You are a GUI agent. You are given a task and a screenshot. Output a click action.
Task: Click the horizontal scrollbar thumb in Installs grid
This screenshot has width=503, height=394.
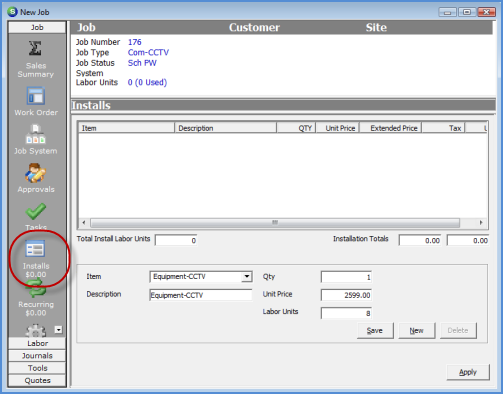point(275,222)
